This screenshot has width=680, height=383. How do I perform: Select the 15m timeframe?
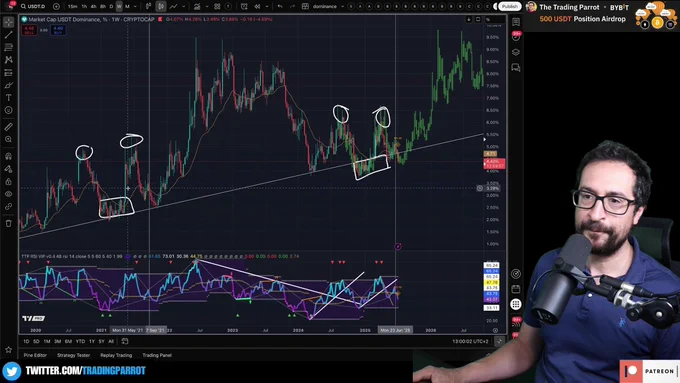(x=72, y=7)
